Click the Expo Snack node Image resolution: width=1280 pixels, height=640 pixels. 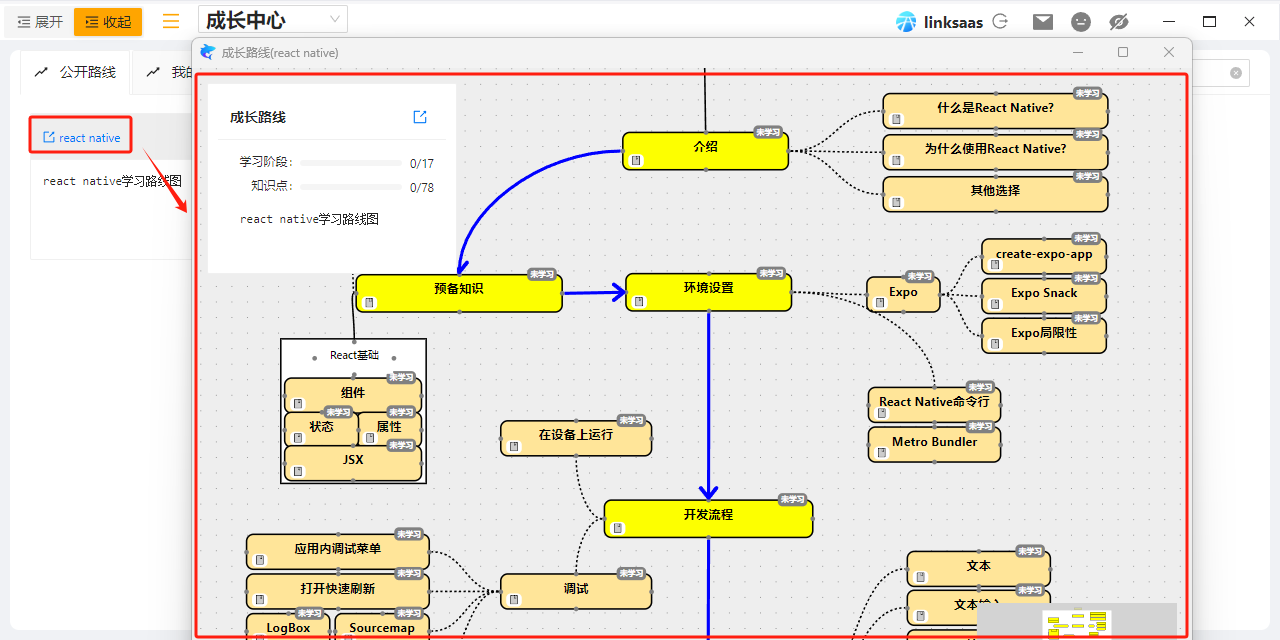1044,296
